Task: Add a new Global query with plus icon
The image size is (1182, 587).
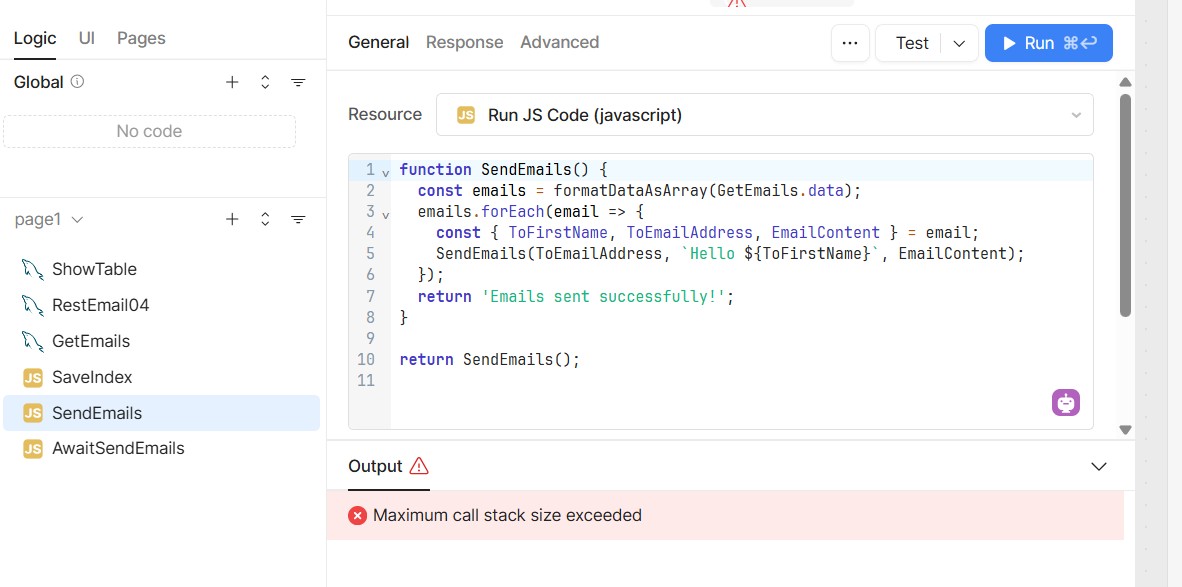Action: 232,83
